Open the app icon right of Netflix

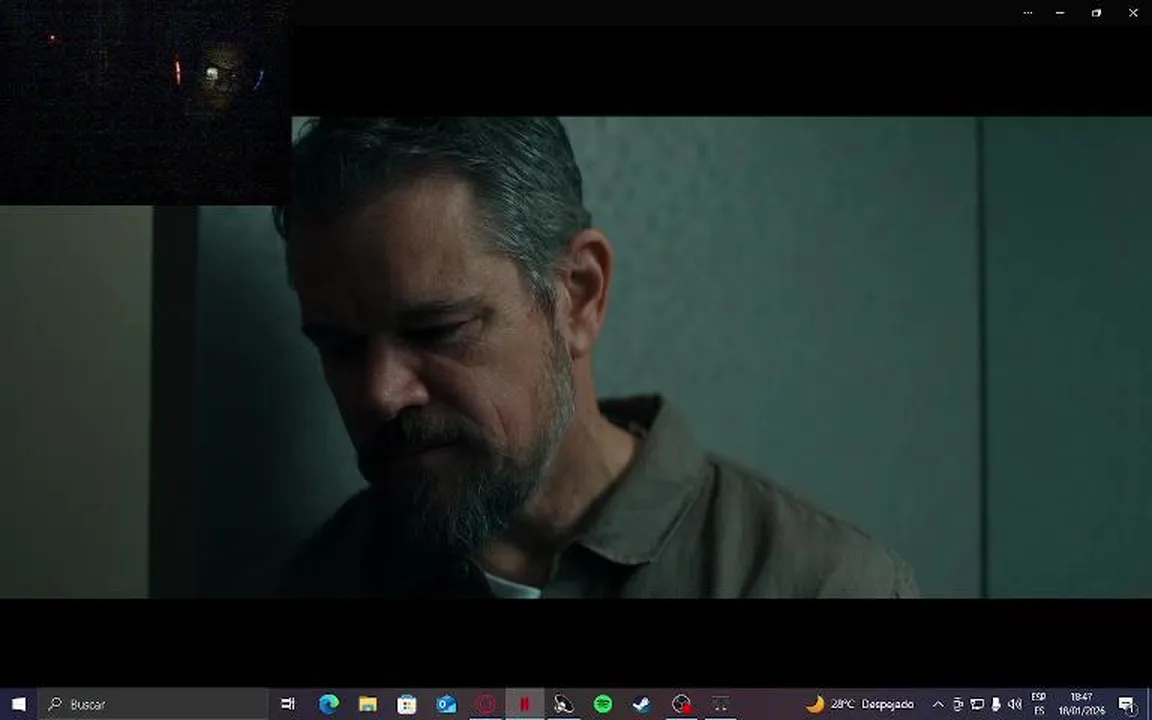[564, 704]
